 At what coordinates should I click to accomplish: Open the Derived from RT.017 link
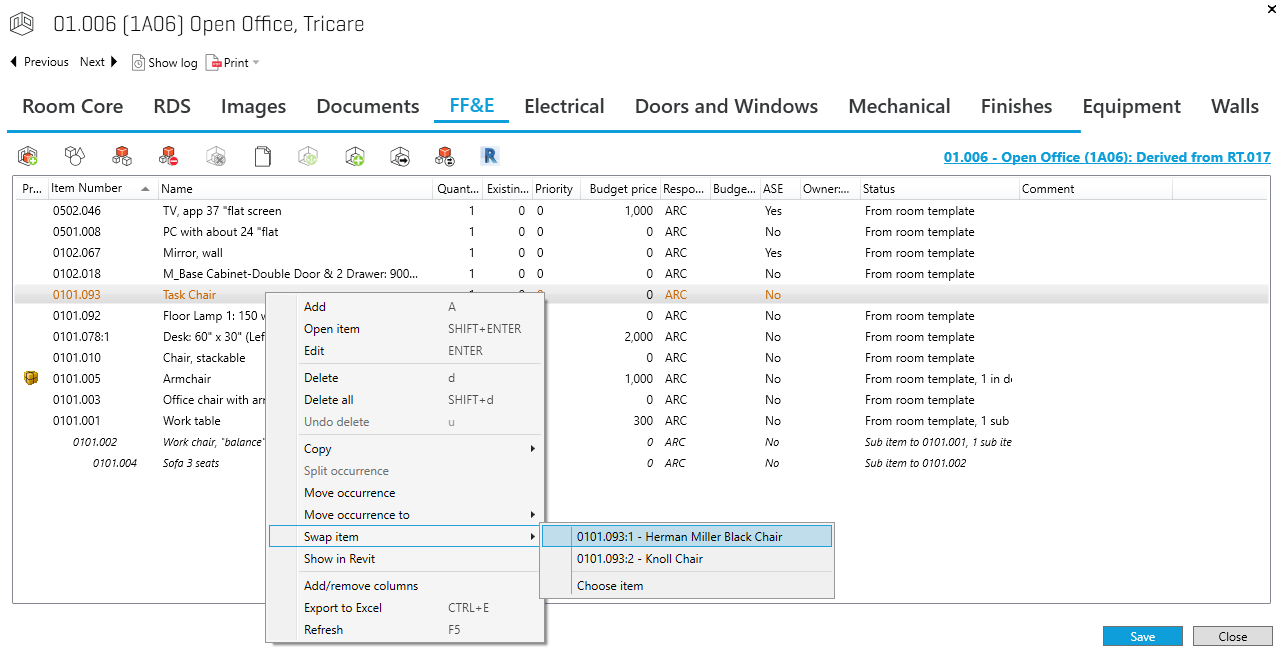[x=1107, y=157]
